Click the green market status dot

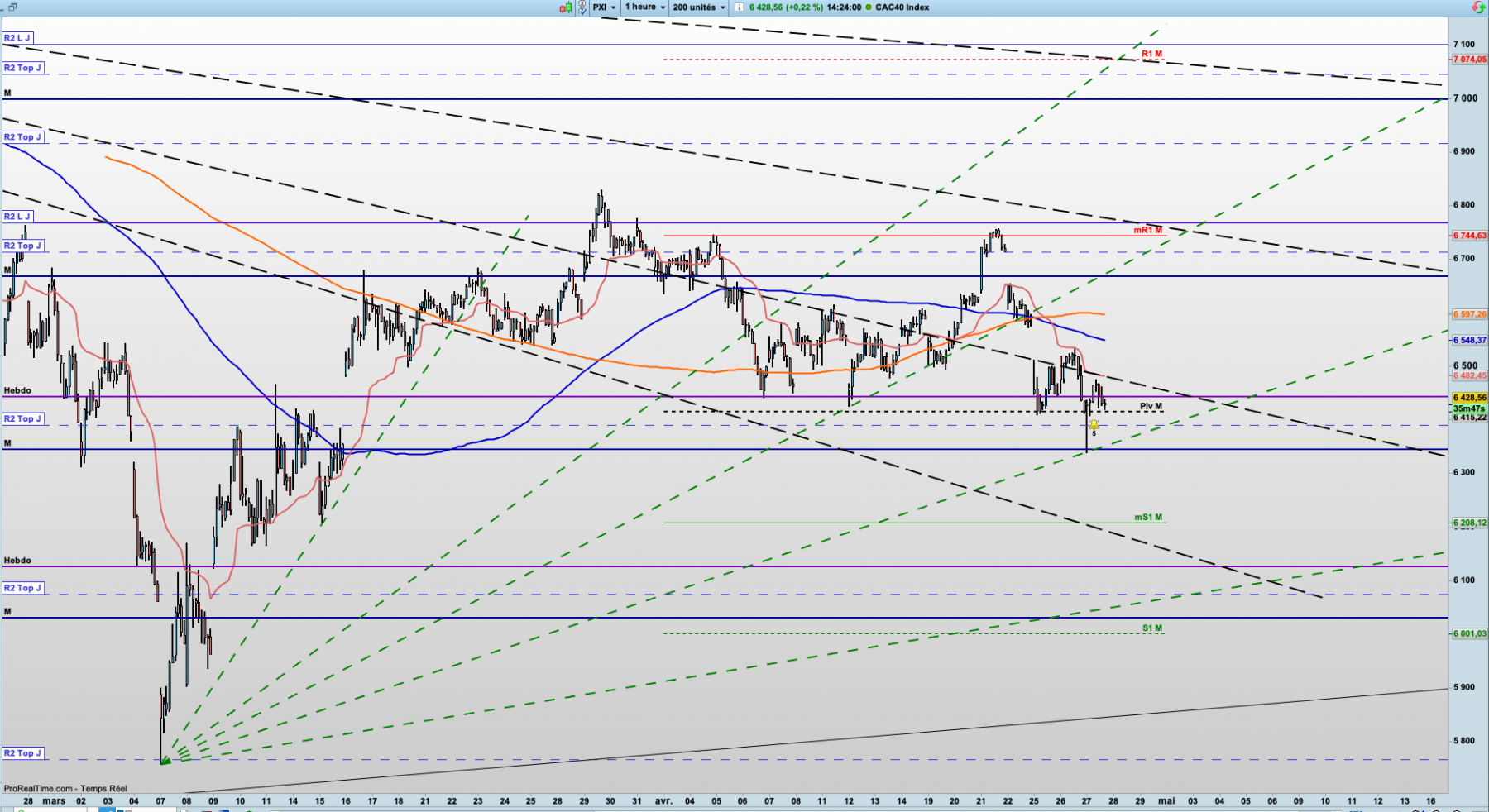[x=869, y=7]
